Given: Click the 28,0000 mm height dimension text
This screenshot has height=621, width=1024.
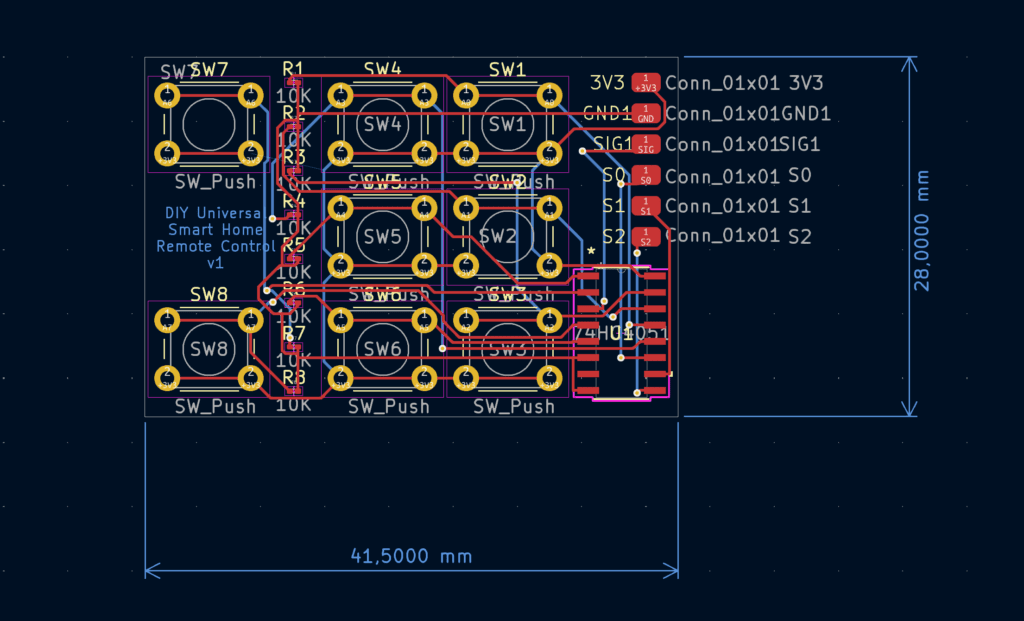Looking at the screenshot, I should coord(921,237).
